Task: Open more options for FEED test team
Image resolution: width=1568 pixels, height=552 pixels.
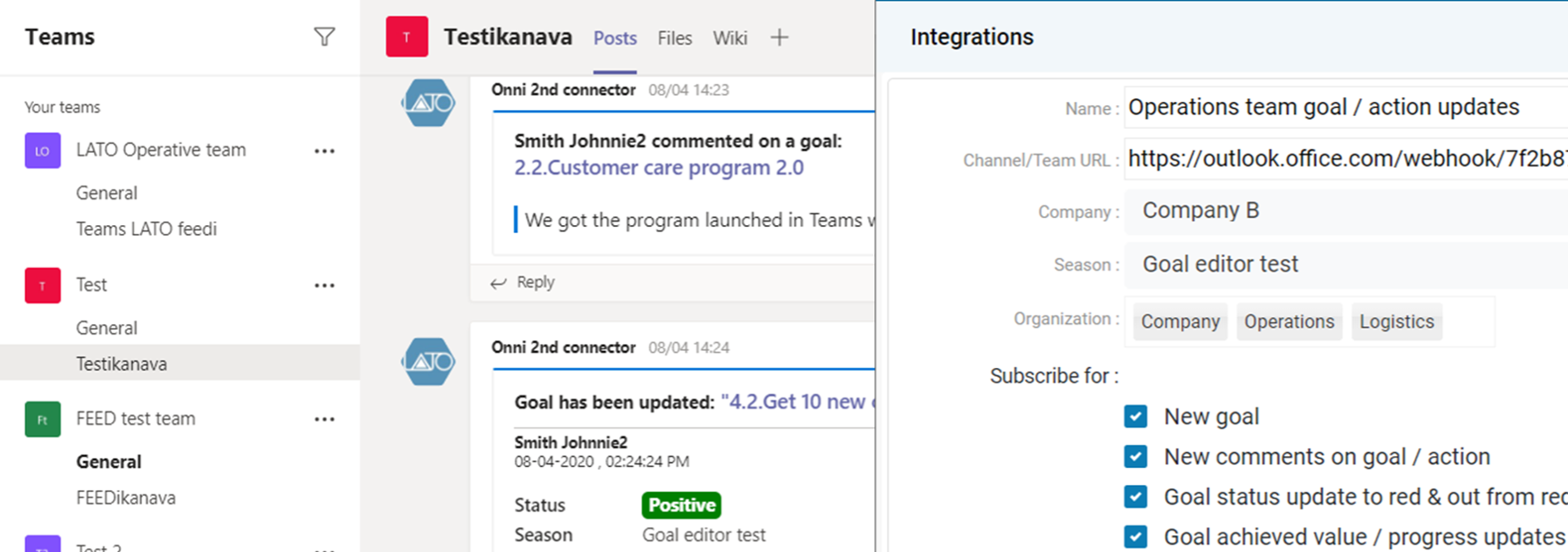Action: 325,420
